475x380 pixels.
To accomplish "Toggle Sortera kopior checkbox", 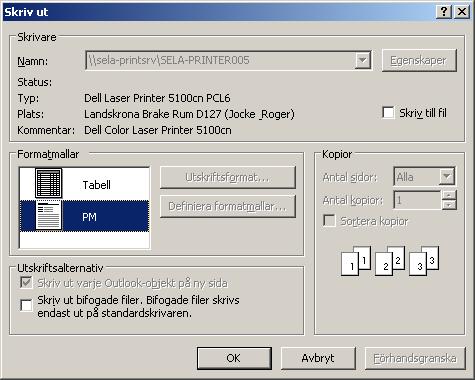I will (x=329, y=221).
